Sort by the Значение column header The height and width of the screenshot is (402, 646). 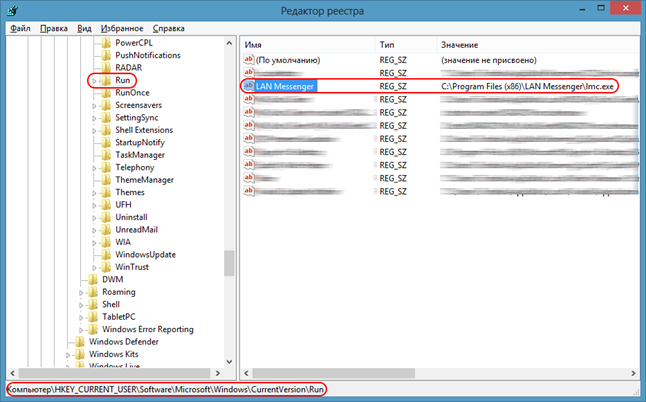click(538, 45)
